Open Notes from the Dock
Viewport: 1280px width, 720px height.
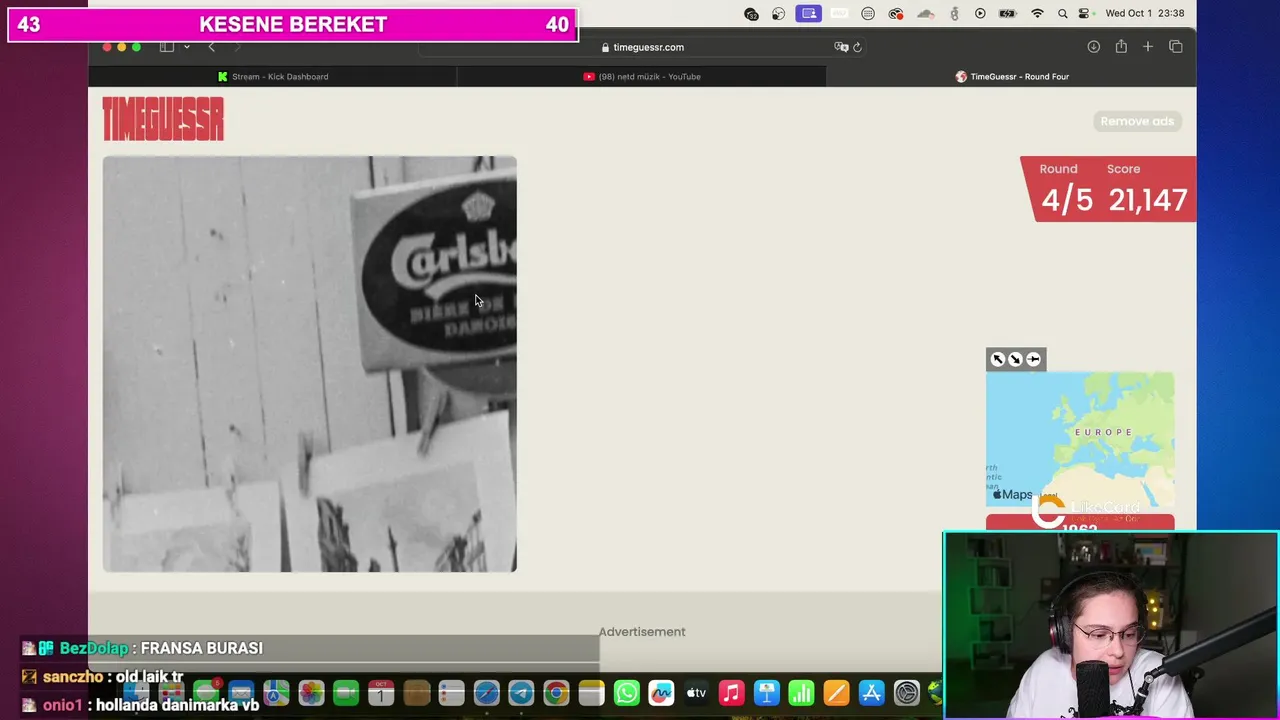591,692
